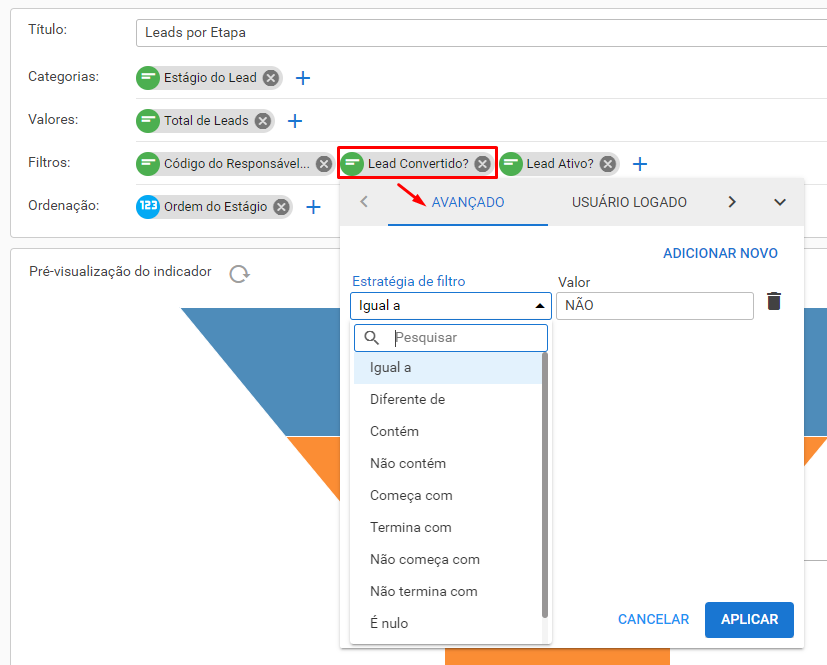Focus the Pesquisar search field
Image resolution: width=827 pixels, height=665 pixels.
(451, 338)
